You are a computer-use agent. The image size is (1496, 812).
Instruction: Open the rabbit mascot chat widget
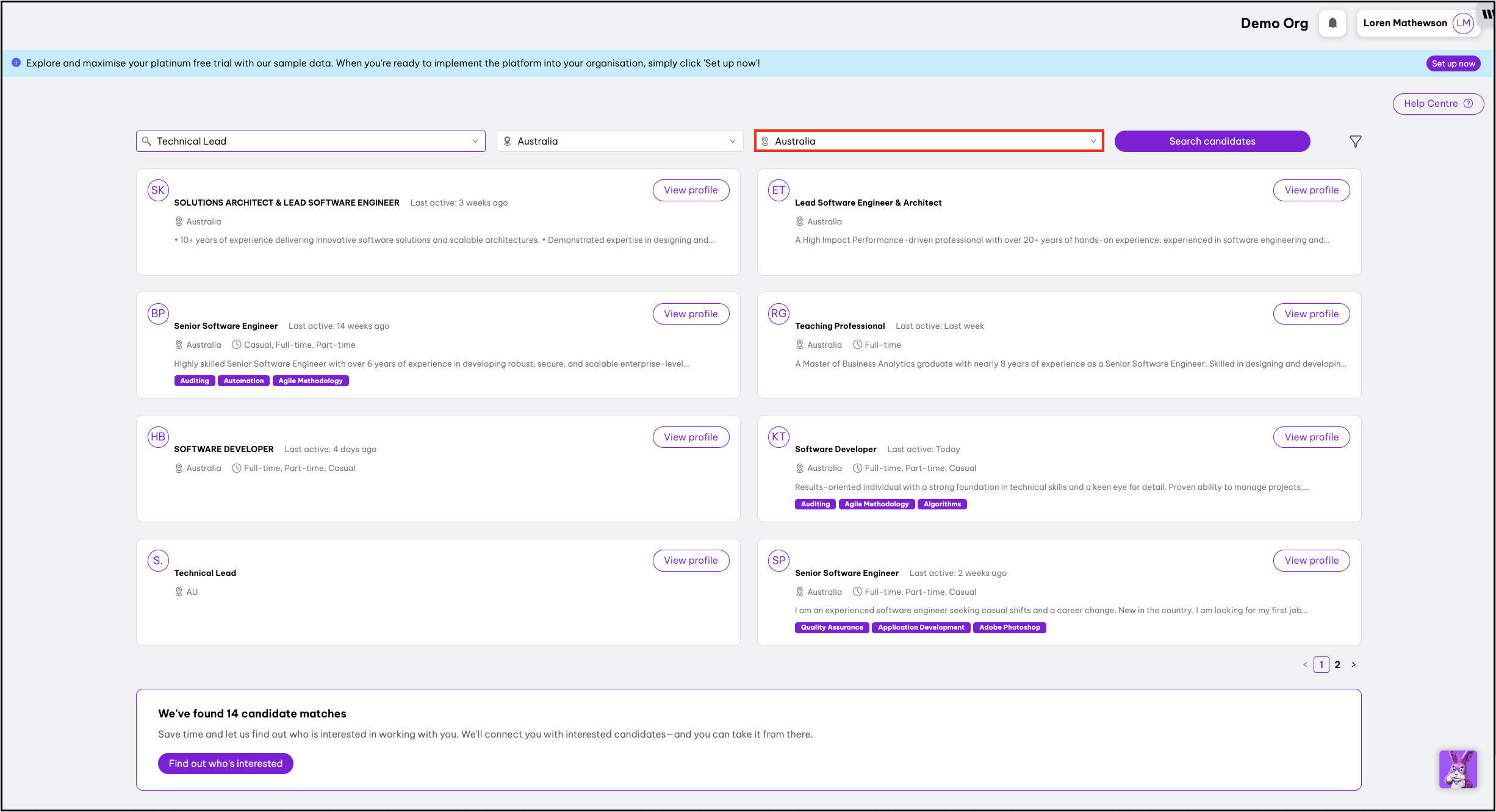tap(1458, 769)
